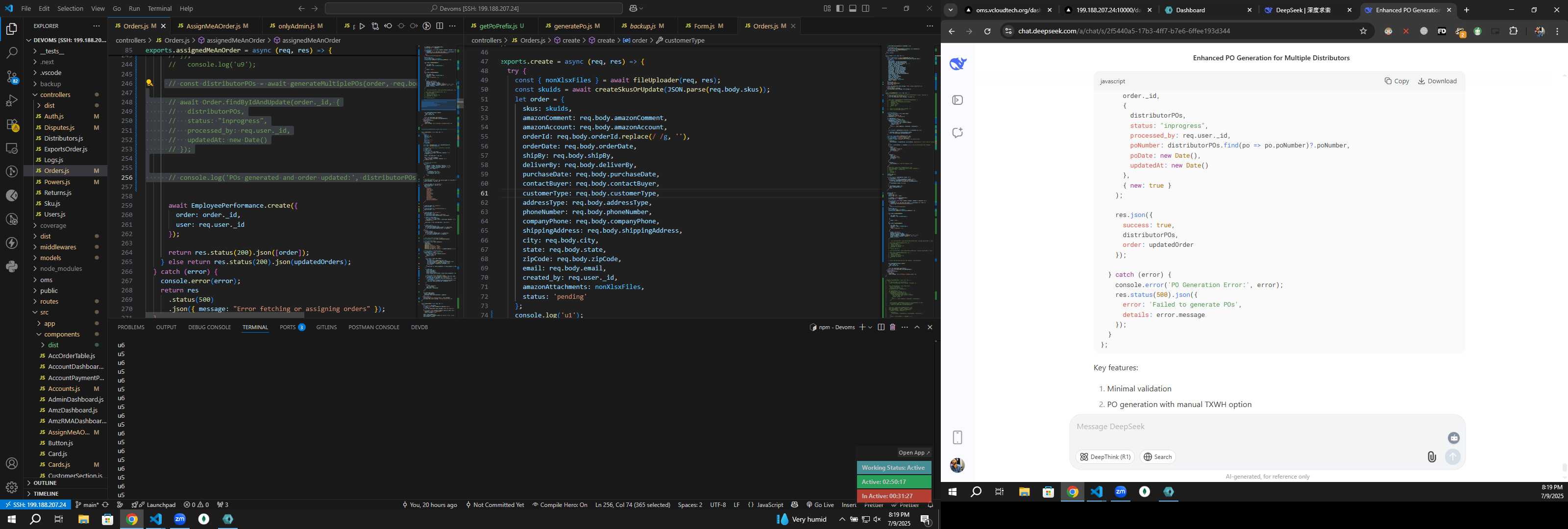Open Visual Studio Code from Windows taskbar

click(156, 519)
